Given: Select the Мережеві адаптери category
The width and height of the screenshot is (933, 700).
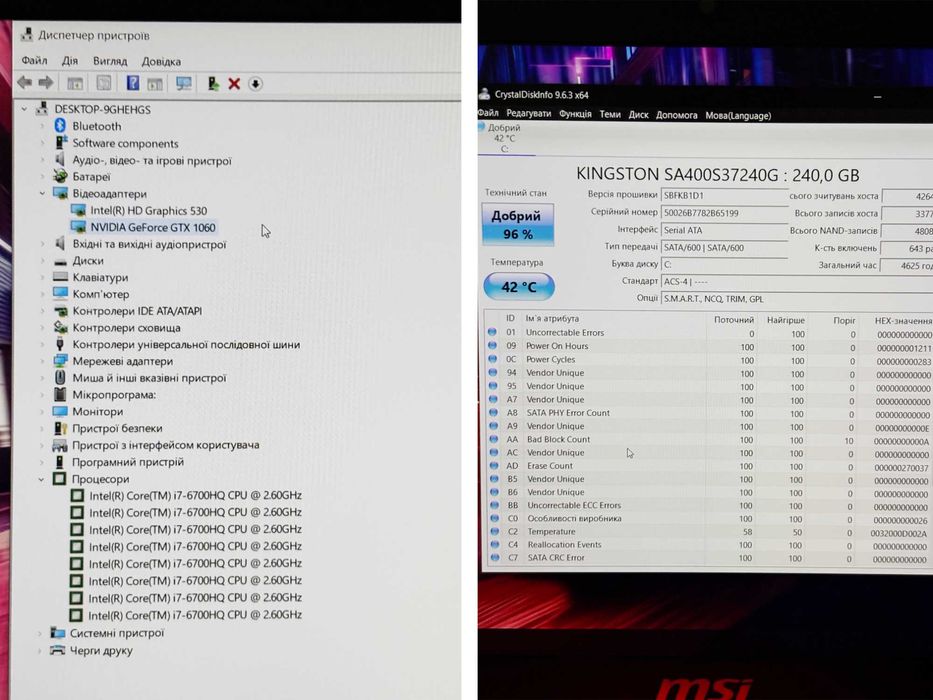Looking at the screenshot, I should tap(123, 361).
